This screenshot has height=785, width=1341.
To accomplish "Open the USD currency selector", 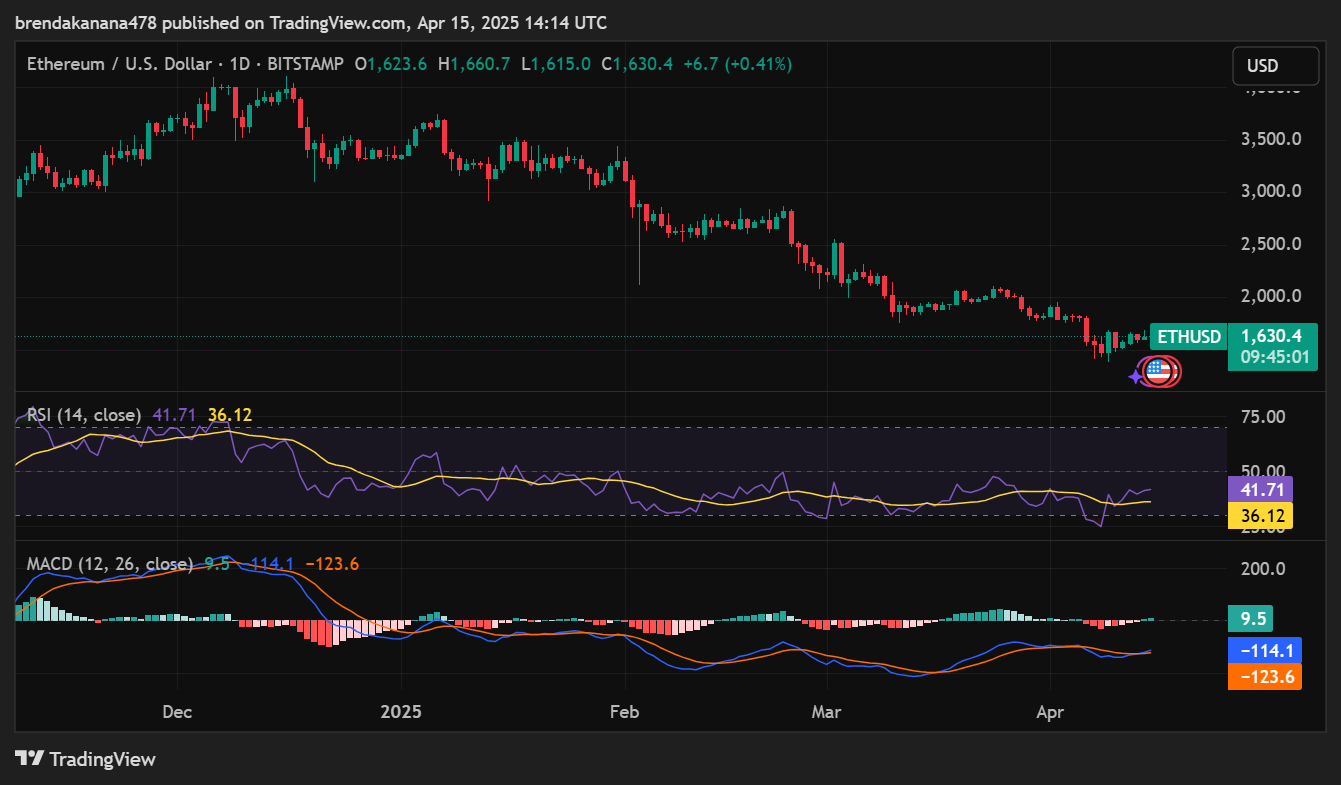I will click(x=1262, y=66).
